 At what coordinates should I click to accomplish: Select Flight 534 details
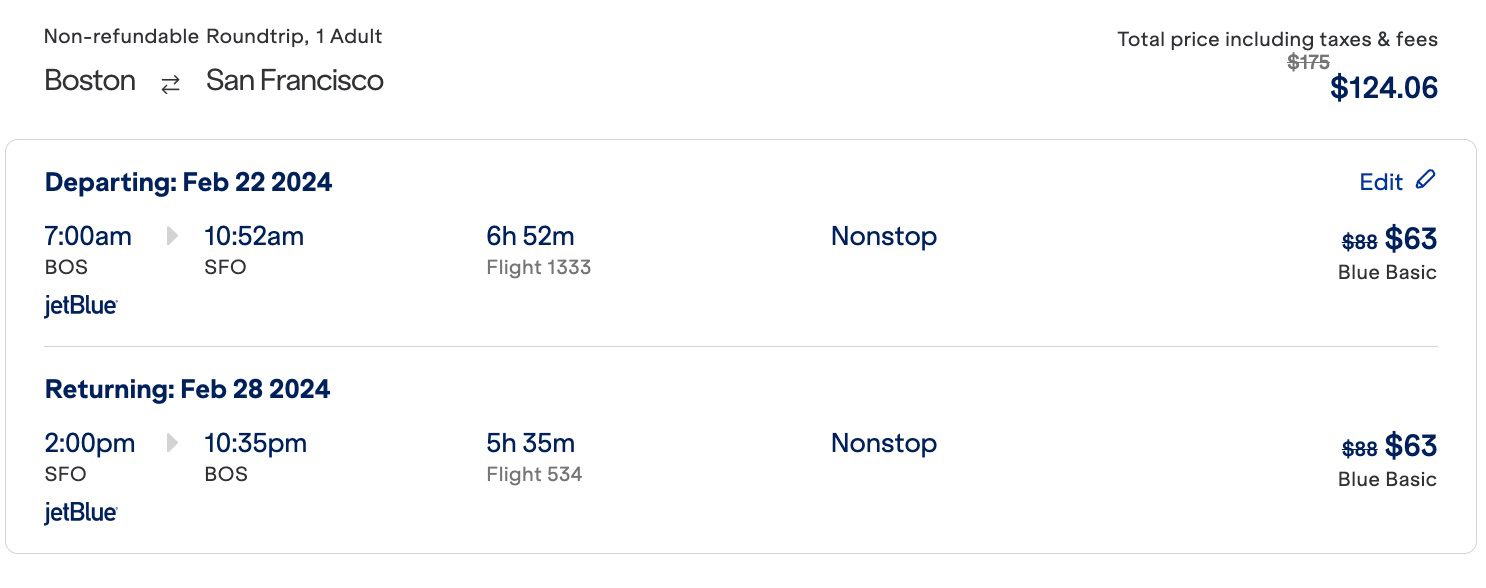click(534, 474)
